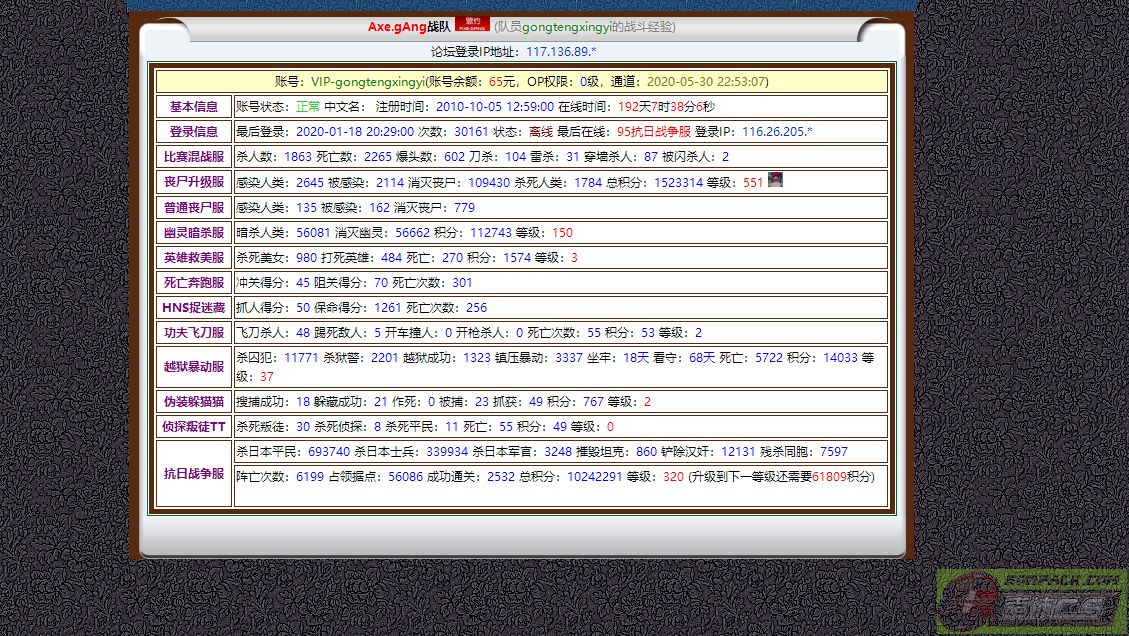Click the 伪装躲猫猫 row header
This screenshot has height=636, width=1129.
(x=194, y=402)
